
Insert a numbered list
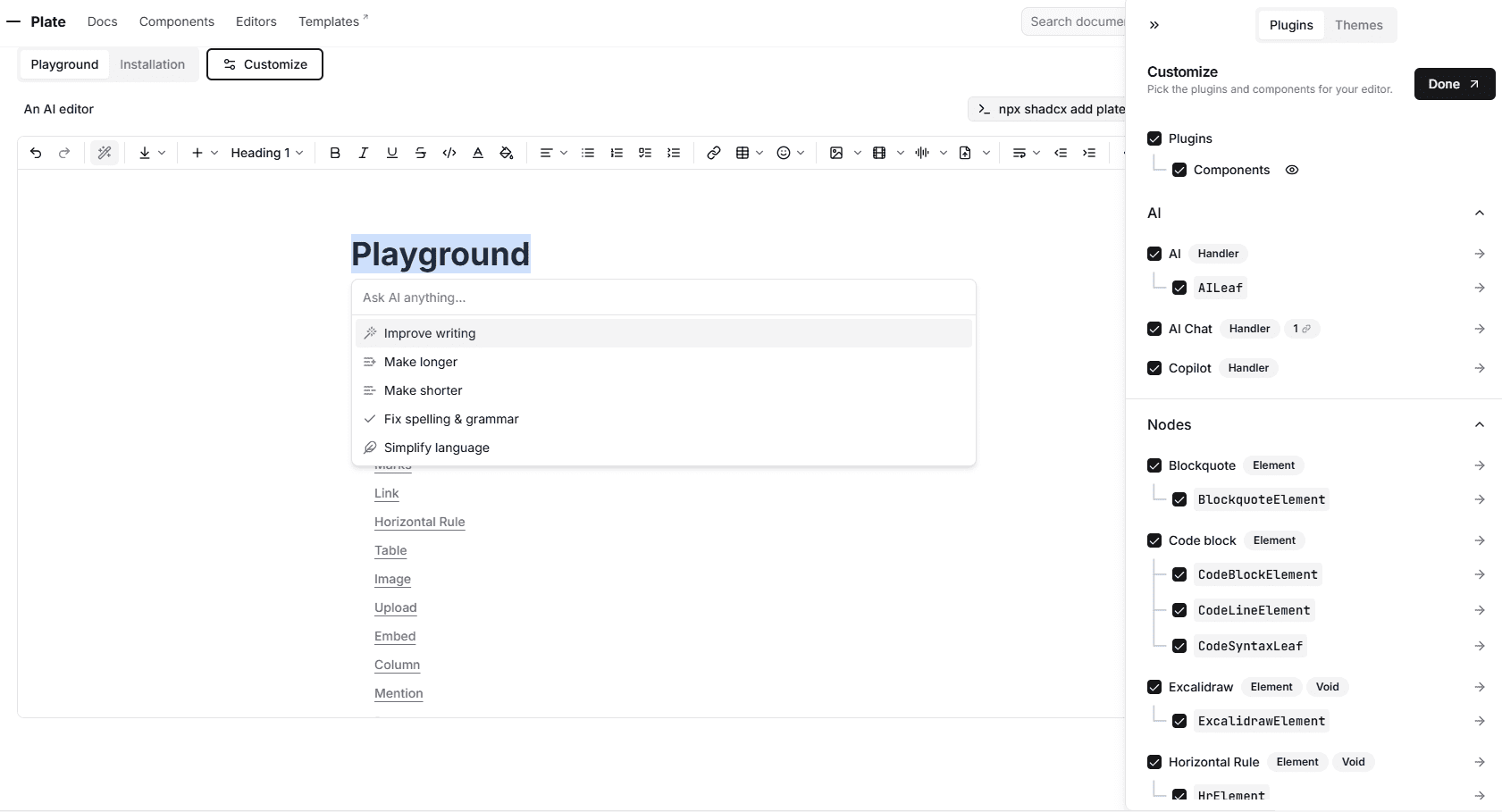pyautogui.click(x=617, y=153)
